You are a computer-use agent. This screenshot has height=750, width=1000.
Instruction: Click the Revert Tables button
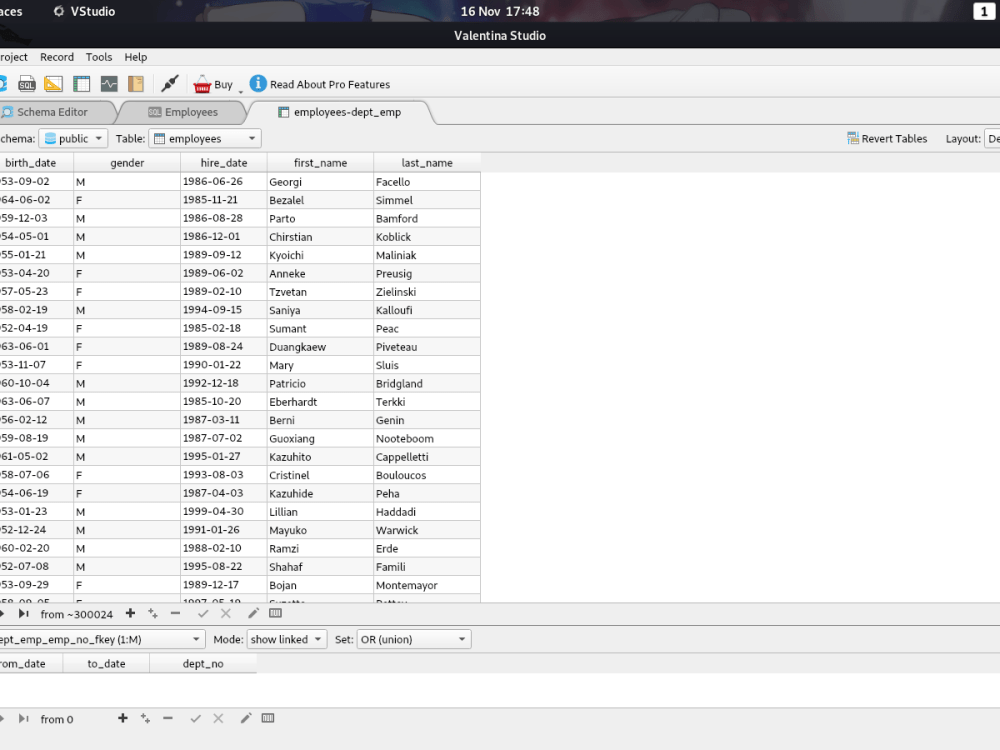887,138
